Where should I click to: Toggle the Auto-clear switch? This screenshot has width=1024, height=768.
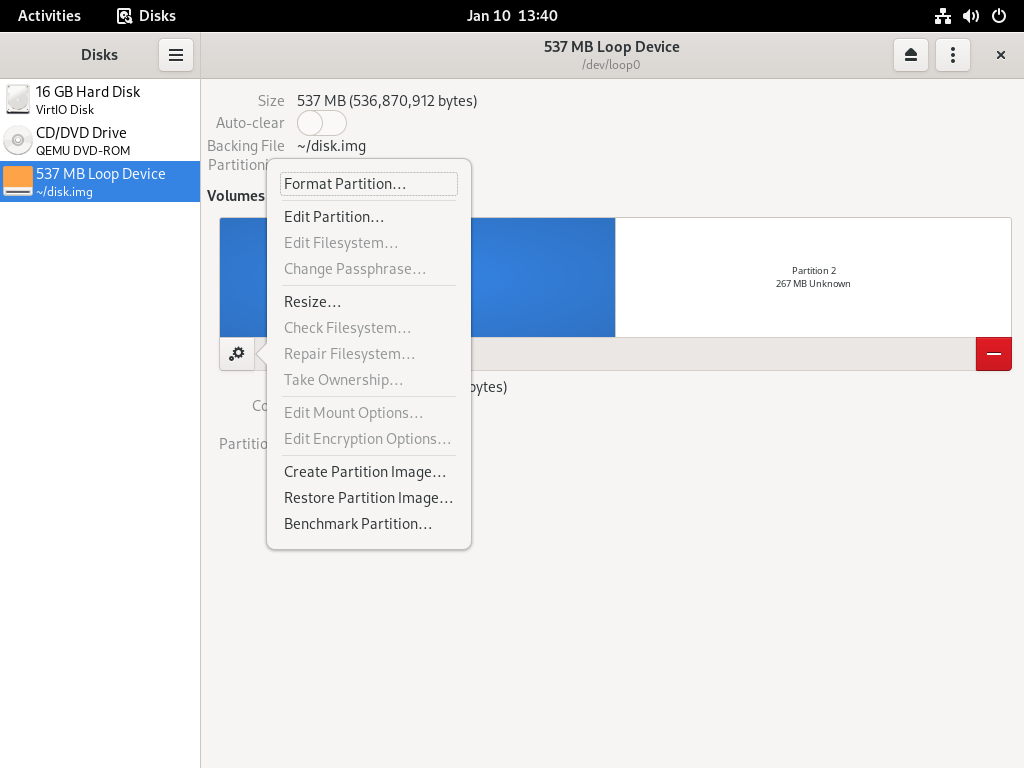[x=322, y=123]
